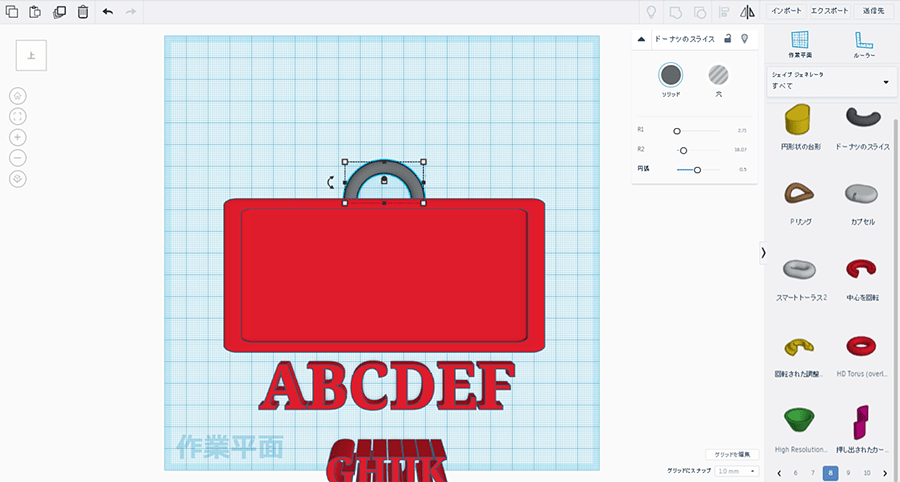Set shape to ソリッド (solid) mode

[671, 75]
